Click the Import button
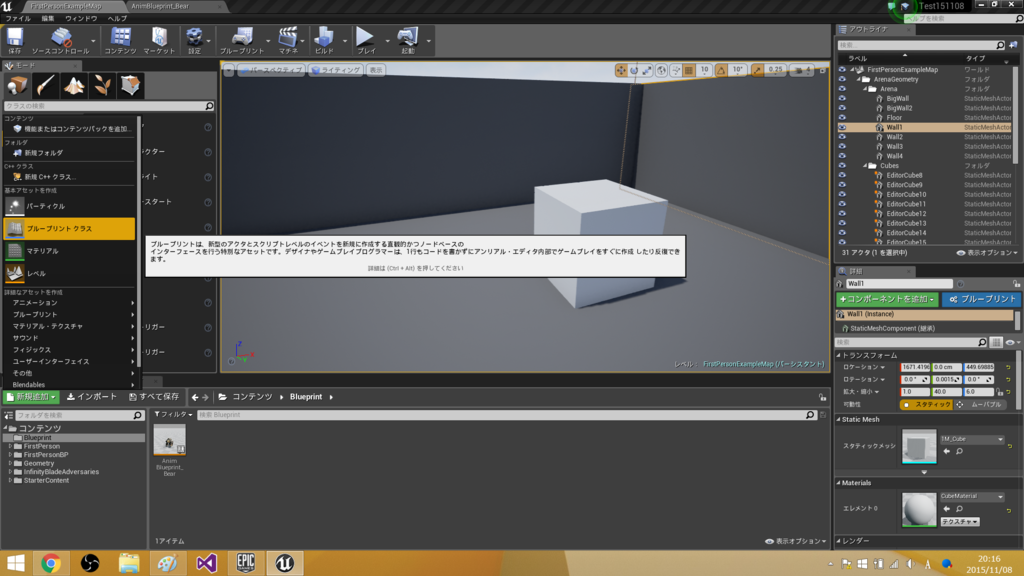This screenshot has width=1024, height=576. pyautogui.click(x=91, y=396)
